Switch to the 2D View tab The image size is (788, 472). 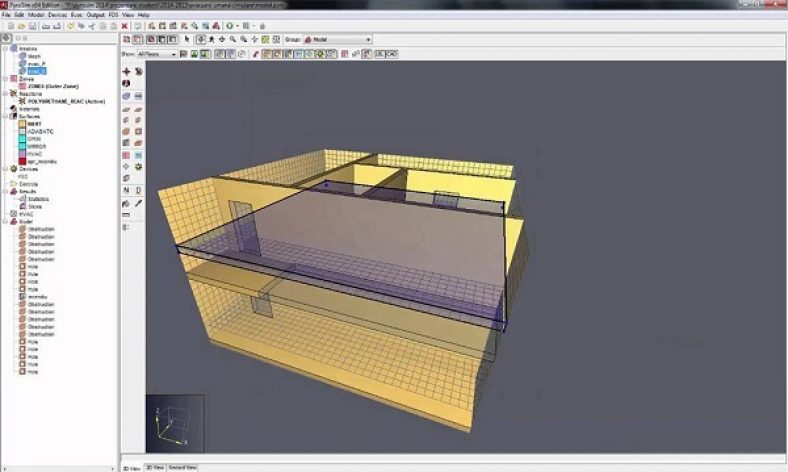click(155, 467)
